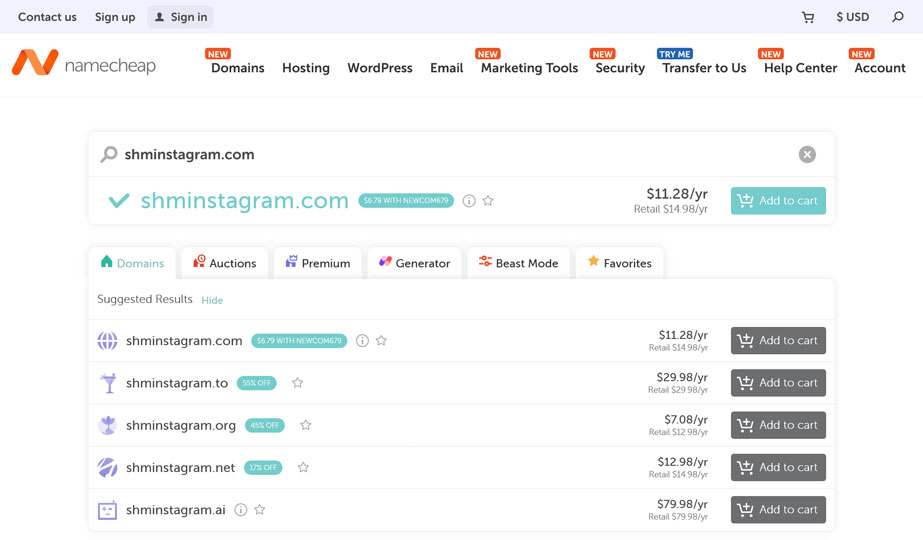Open the Premium tab

(318, 263)
